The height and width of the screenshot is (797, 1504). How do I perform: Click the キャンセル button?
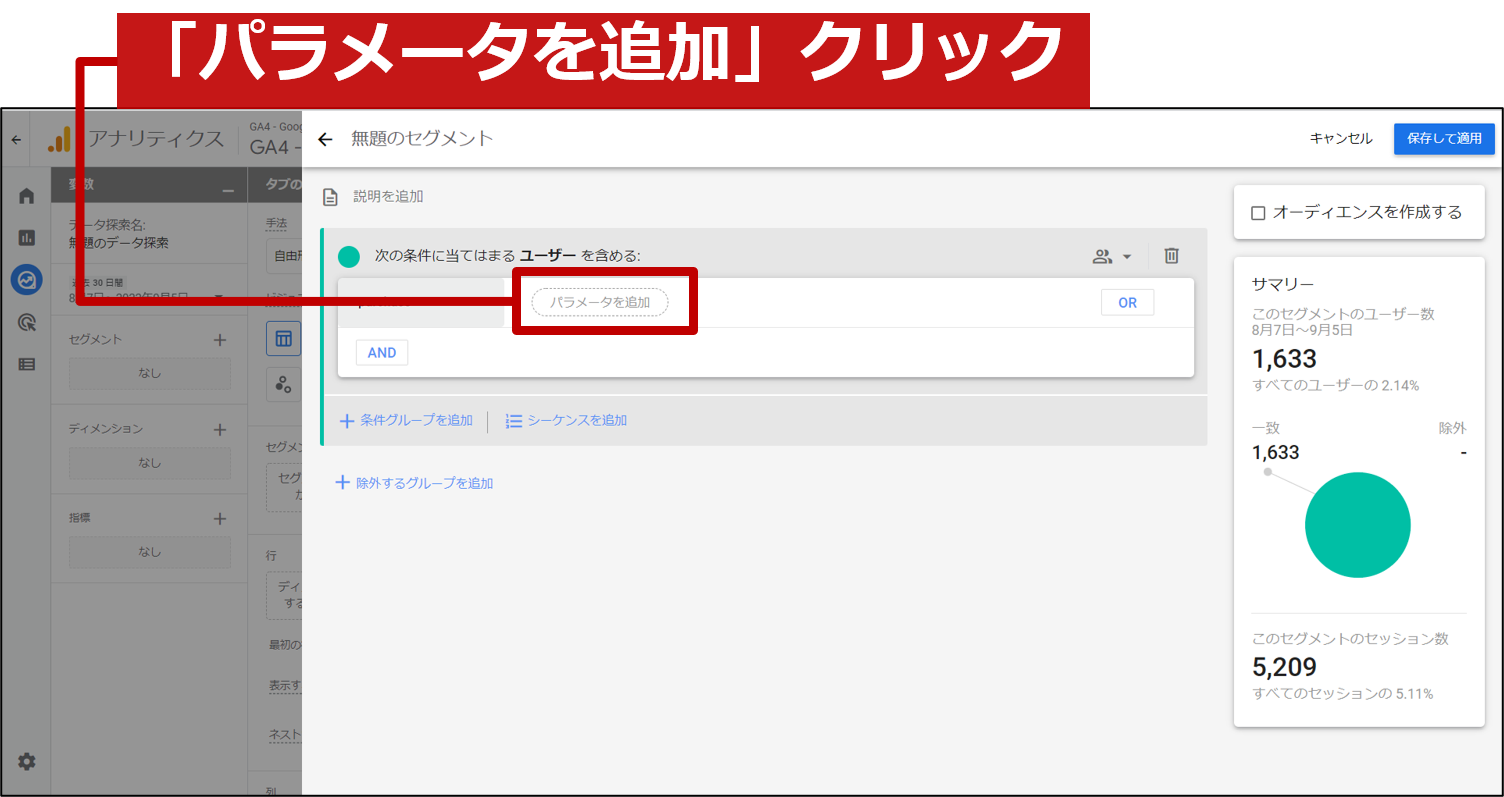click(x=1341, y=139)
